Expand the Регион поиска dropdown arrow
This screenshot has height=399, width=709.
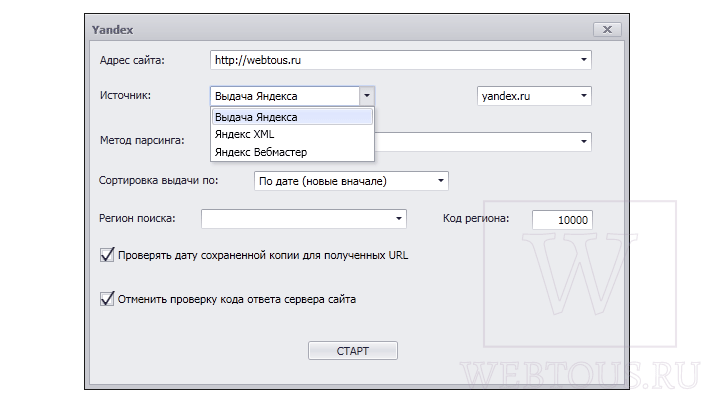coord(398,219)
